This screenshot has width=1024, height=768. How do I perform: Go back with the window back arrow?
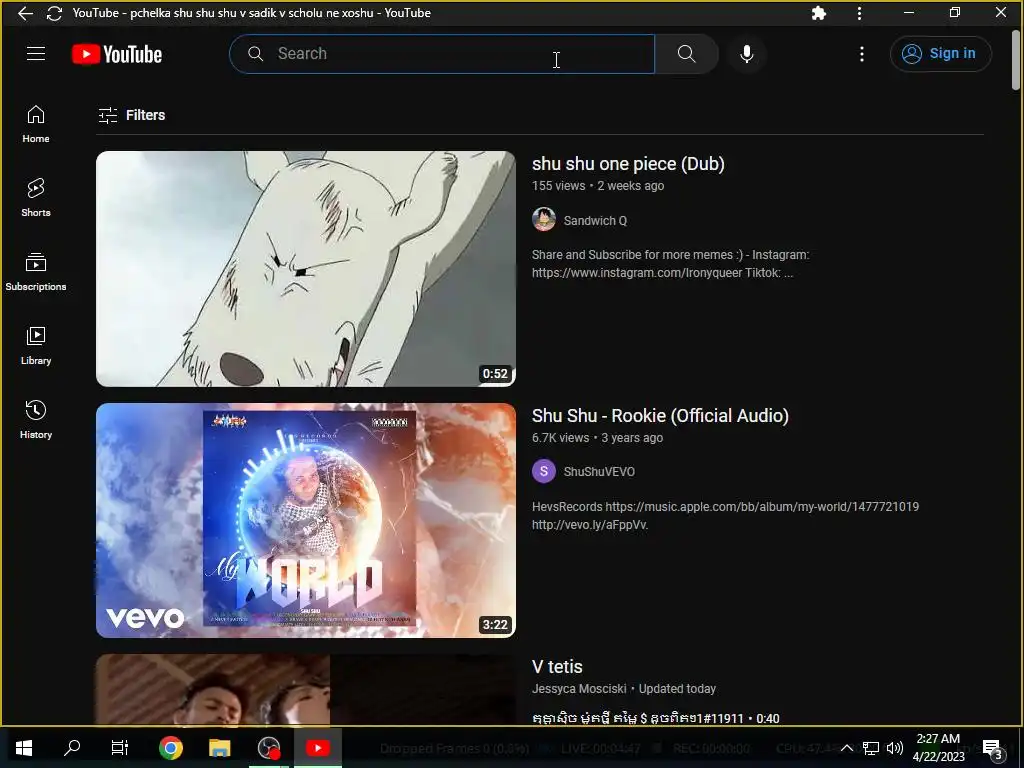[x=25, y=13]
